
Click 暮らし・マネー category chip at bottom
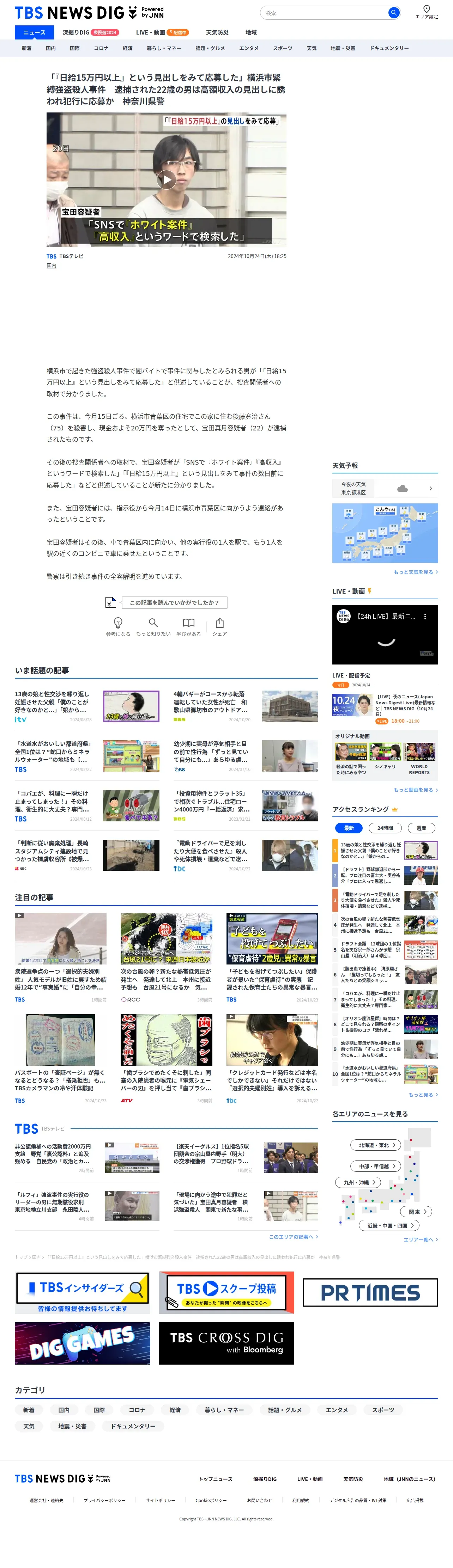224,1410
